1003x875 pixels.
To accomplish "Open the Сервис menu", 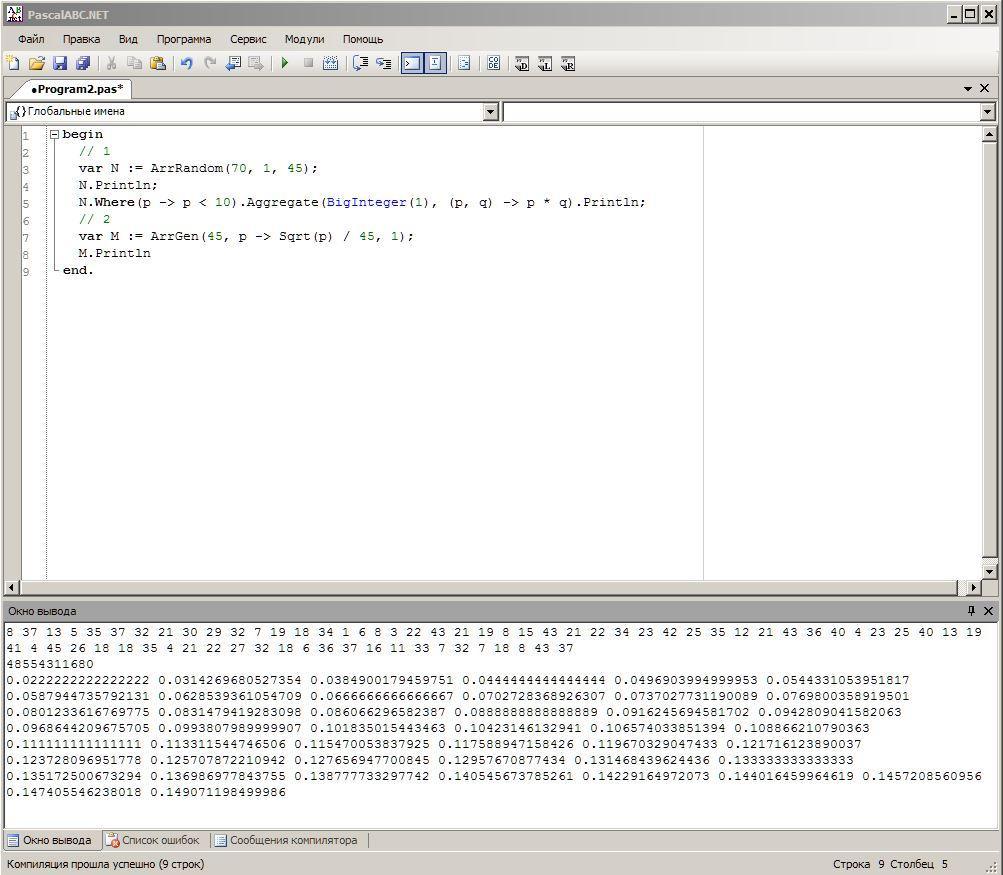I will pos(248,39).
